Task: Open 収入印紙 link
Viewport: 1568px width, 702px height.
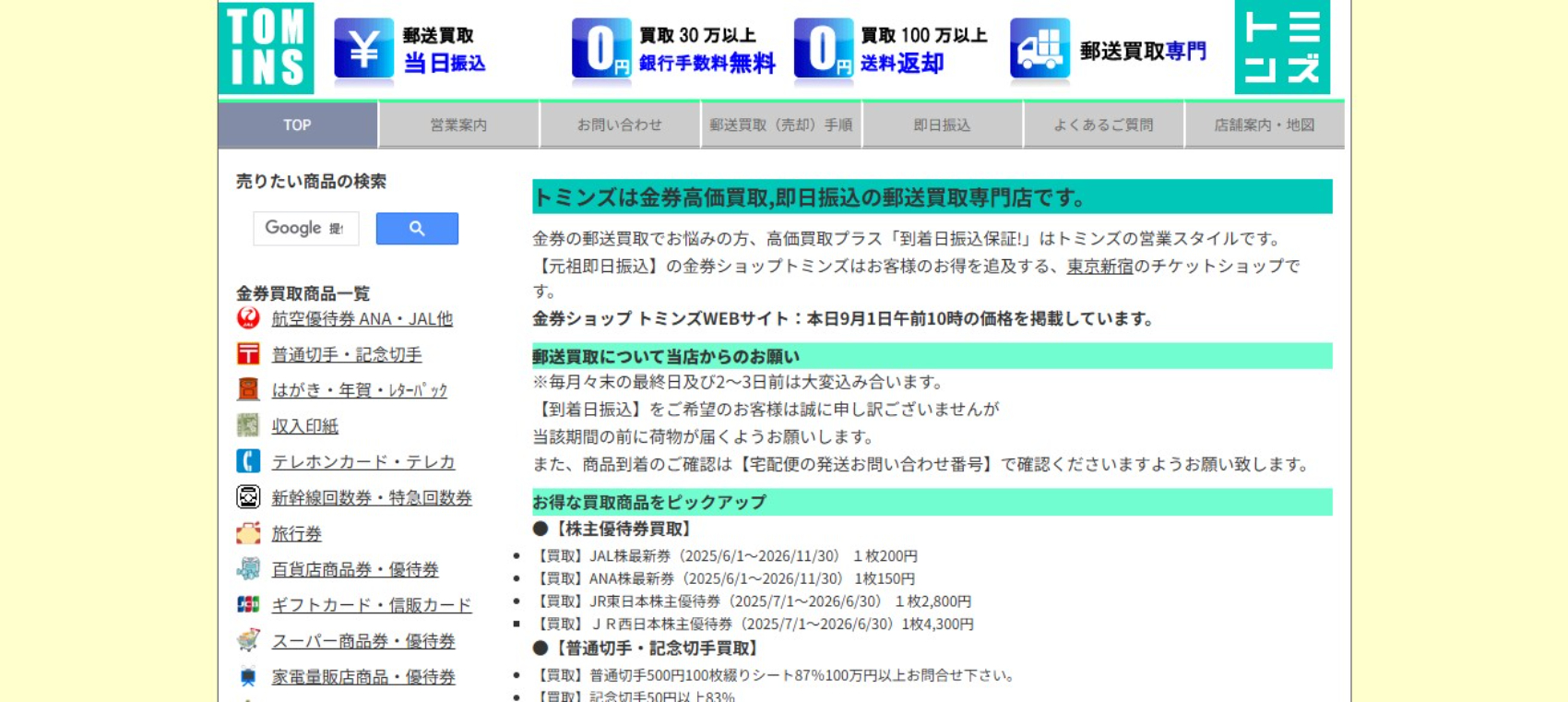Action: 305,426
